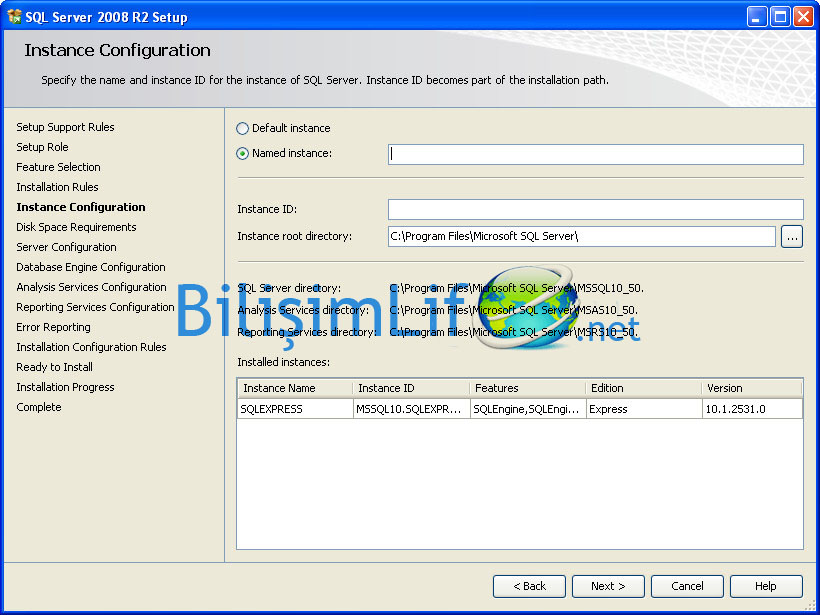Viewport: 820px width, 615px height.
Task: Click the SQLEngine,SQLEngi... features cell
Action: [528, 409]
